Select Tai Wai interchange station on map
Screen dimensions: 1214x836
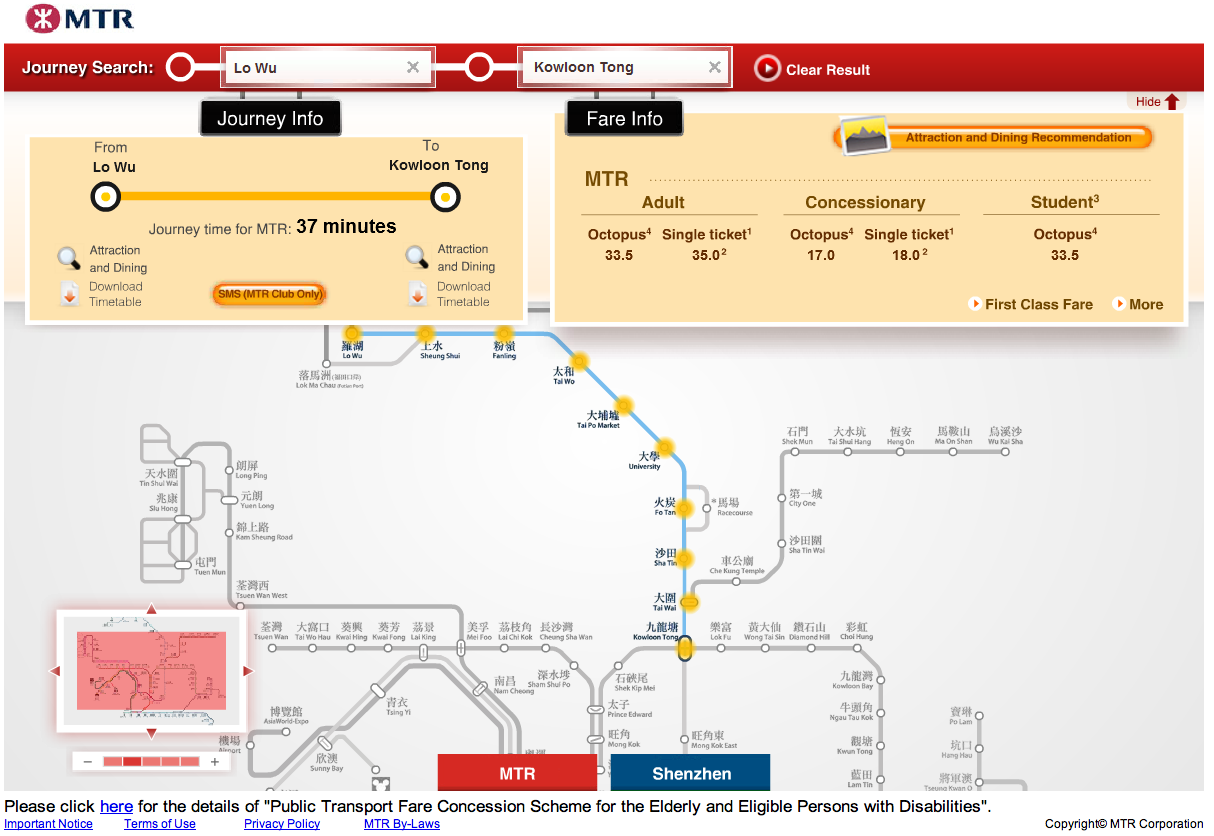coord(689,602)
